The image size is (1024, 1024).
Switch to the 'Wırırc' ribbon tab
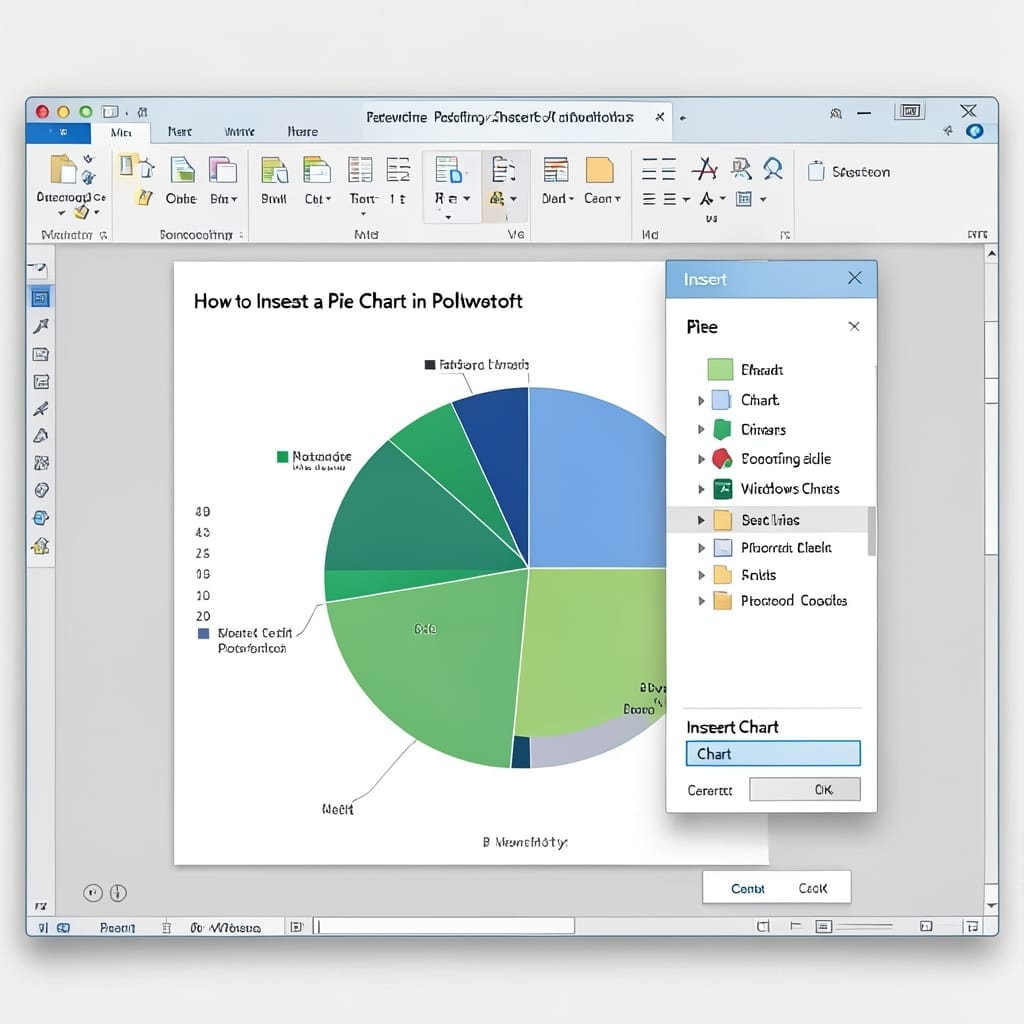239,132
